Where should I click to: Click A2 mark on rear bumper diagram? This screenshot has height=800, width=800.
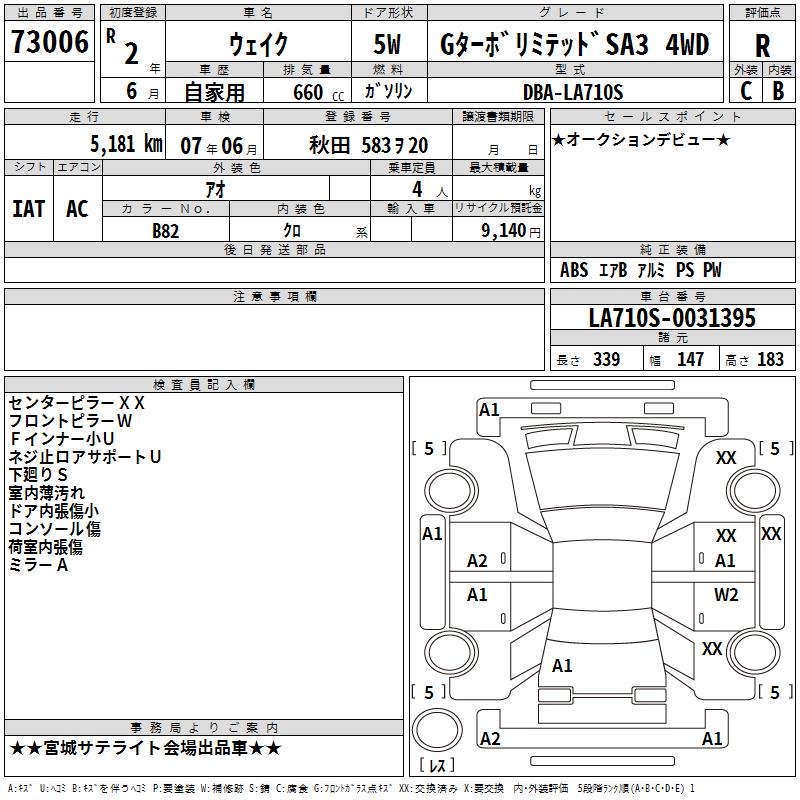point(490,738)
